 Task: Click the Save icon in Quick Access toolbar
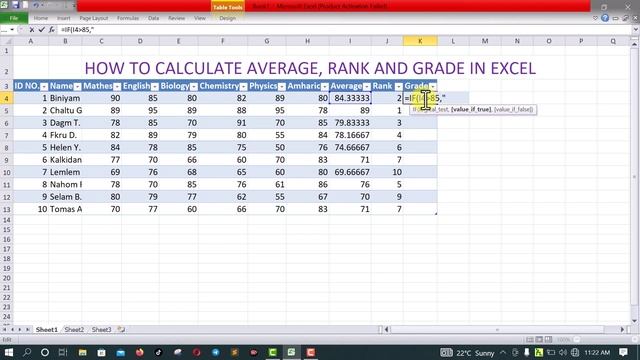point(16,5)
